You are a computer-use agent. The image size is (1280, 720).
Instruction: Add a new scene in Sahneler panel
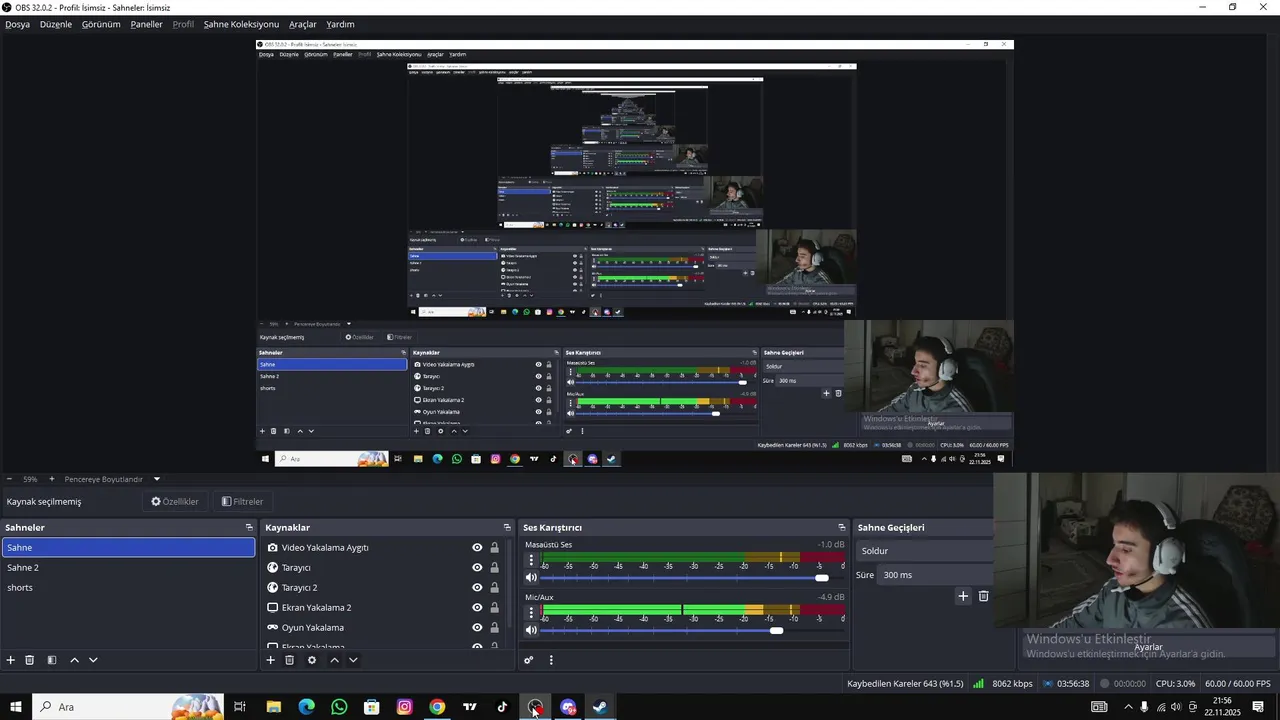pos(11,660)
